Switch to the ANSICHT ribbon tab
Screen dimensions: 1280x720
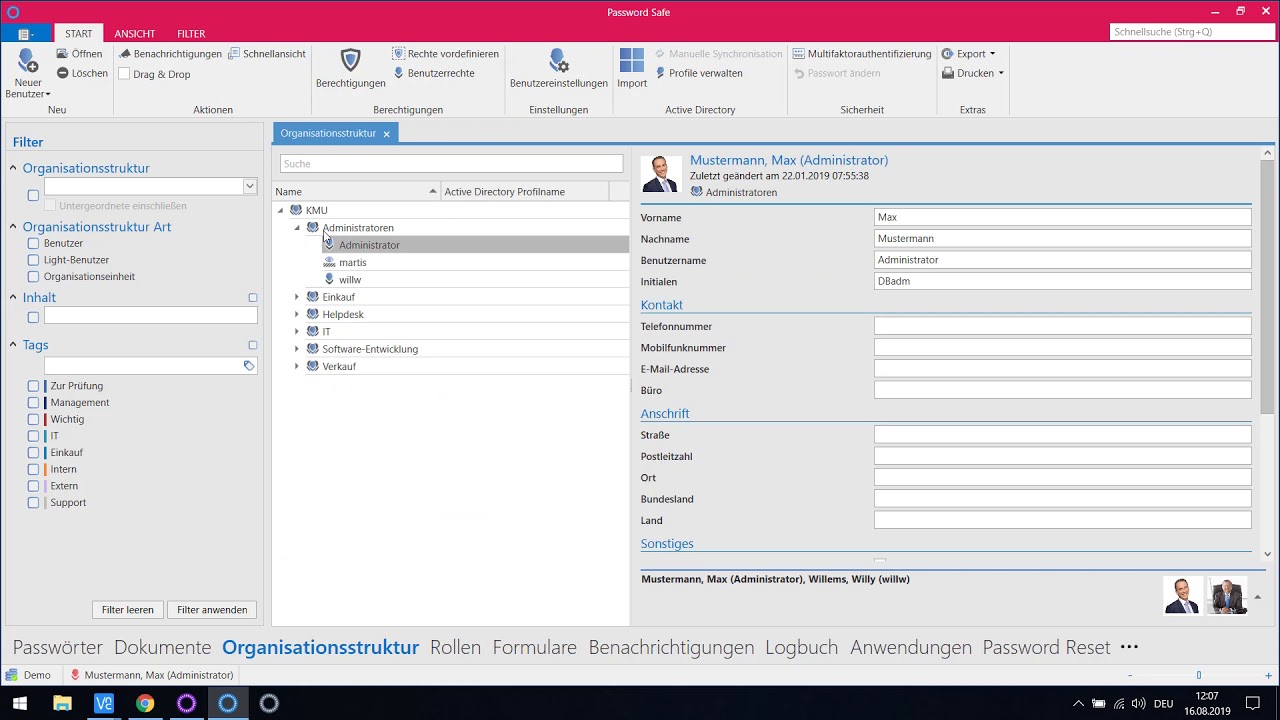tap(134, 34)
